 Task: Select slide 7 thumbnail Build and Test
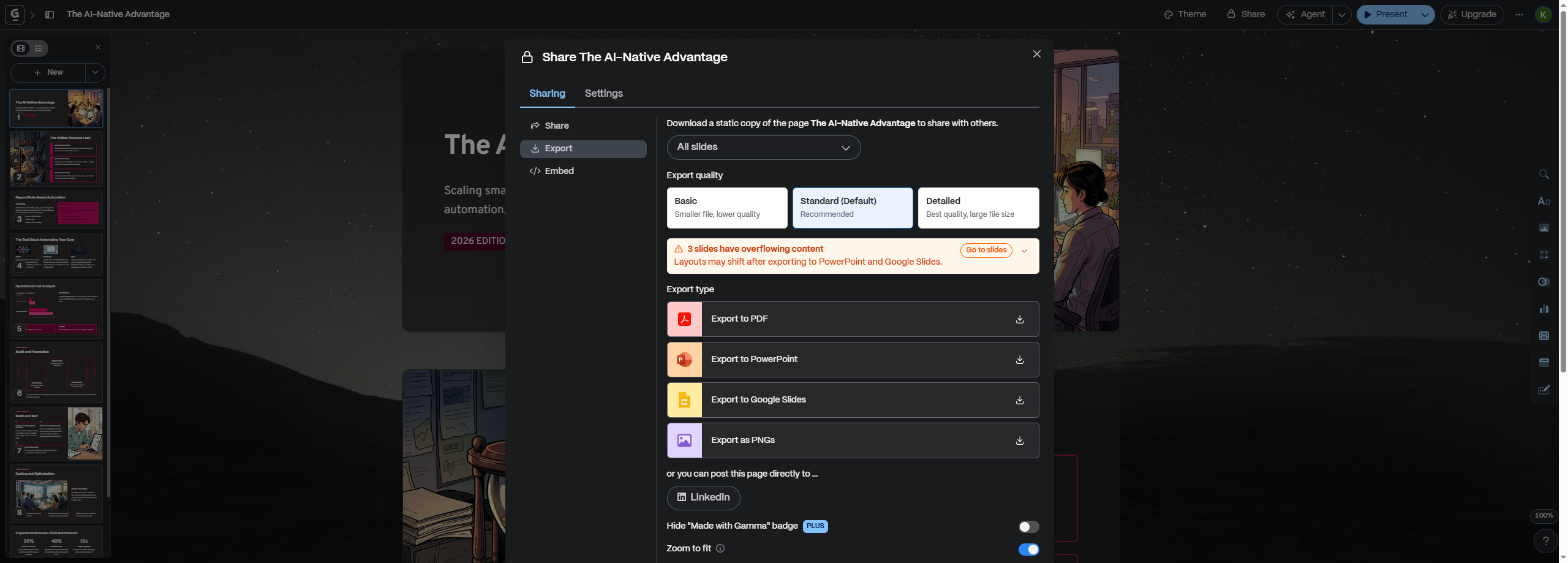pos(56,434)
